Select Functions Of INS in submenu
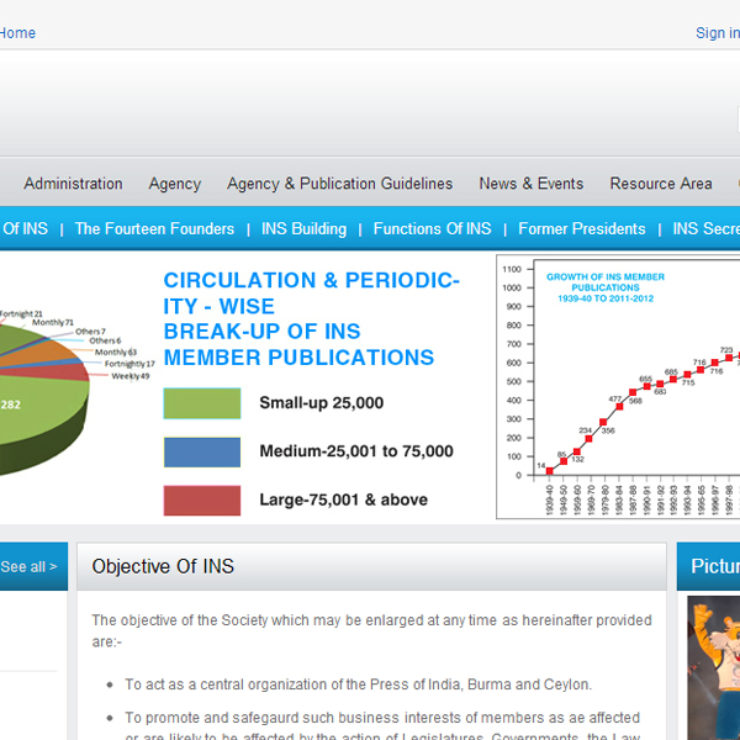The image size is (740, 740). (x=432, y=229)
